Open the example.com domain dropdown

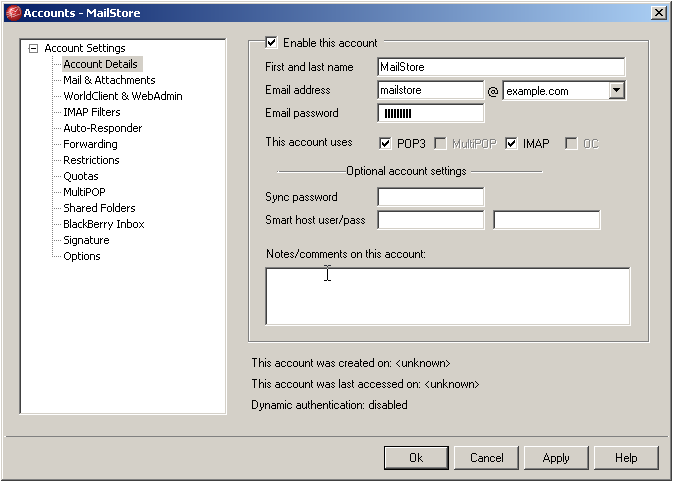616,90
